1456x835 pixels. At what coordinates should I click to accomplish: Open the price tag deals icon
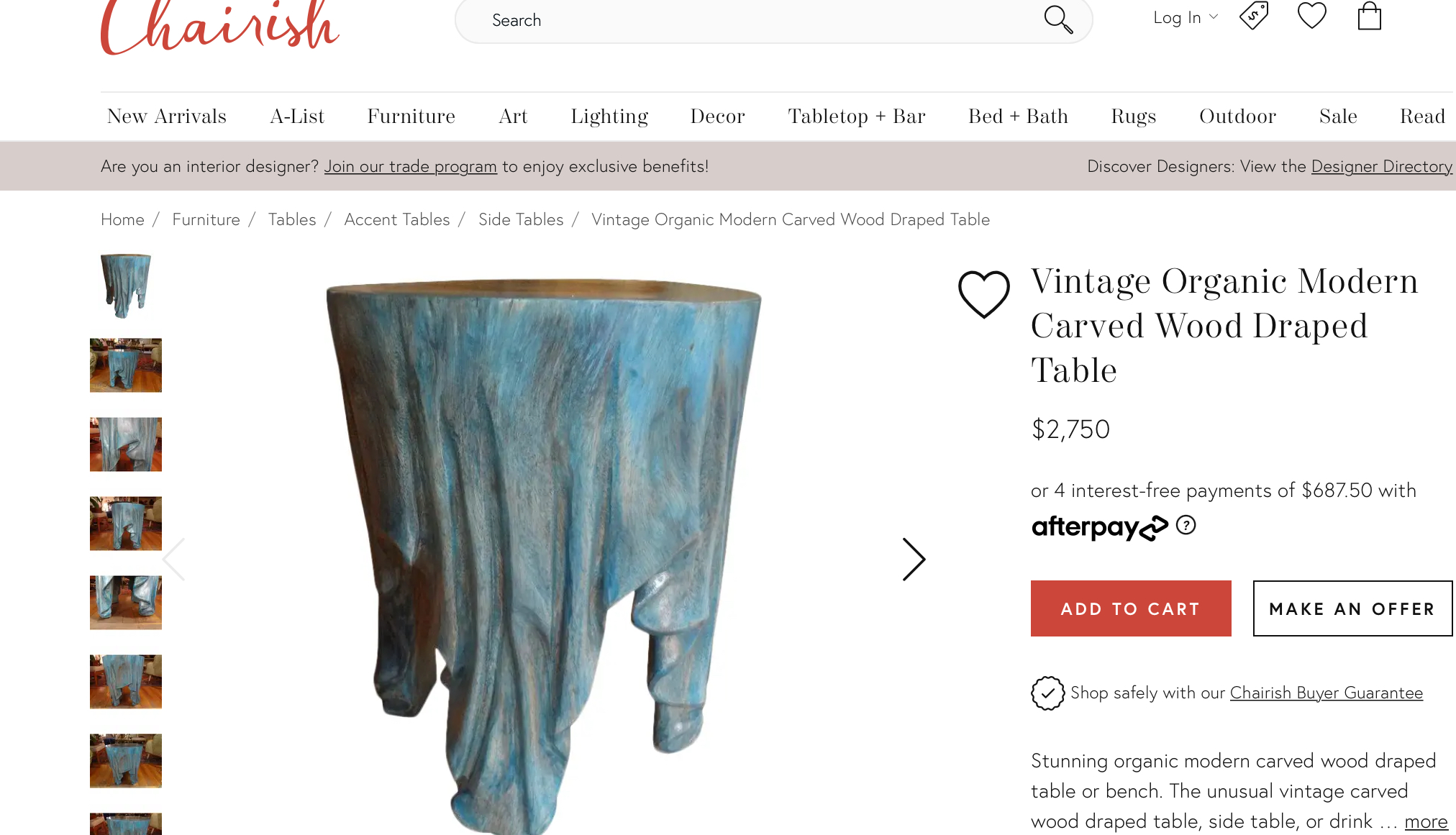pos(1254,16)
